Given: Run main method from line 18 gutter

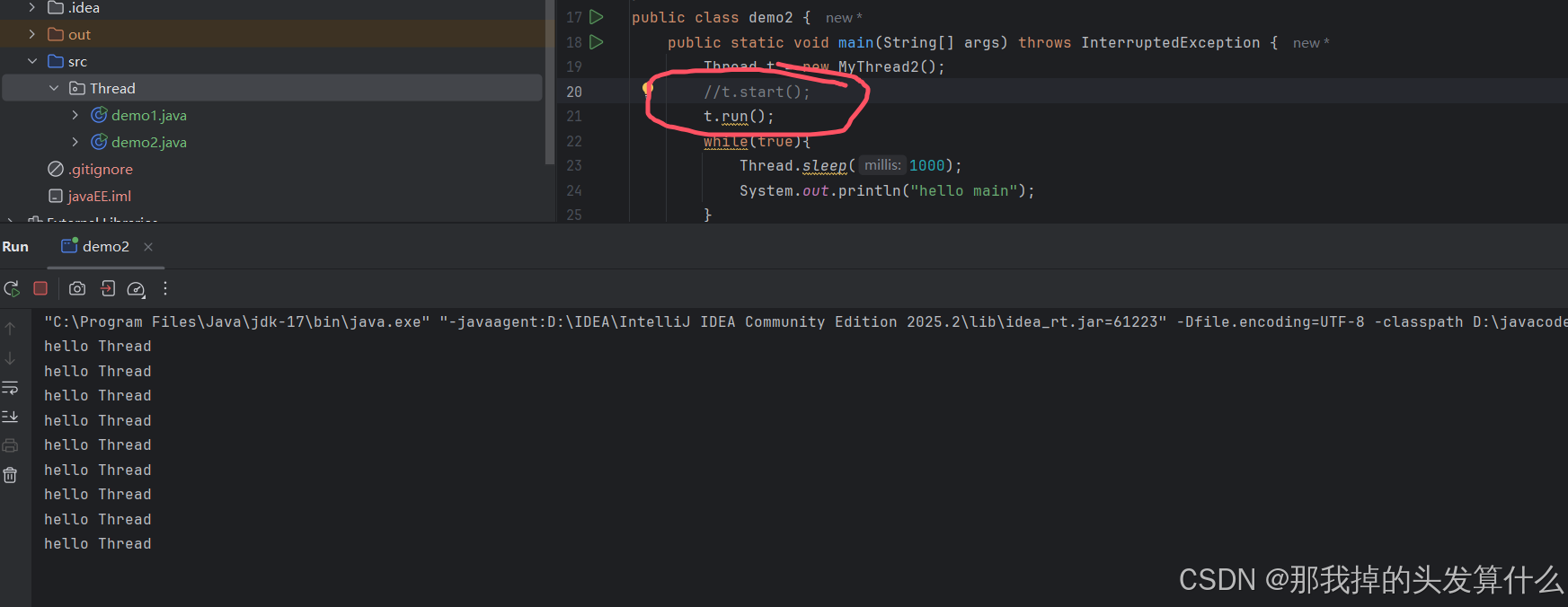Looking at the screenshot, I should click(x=596, y=42).
